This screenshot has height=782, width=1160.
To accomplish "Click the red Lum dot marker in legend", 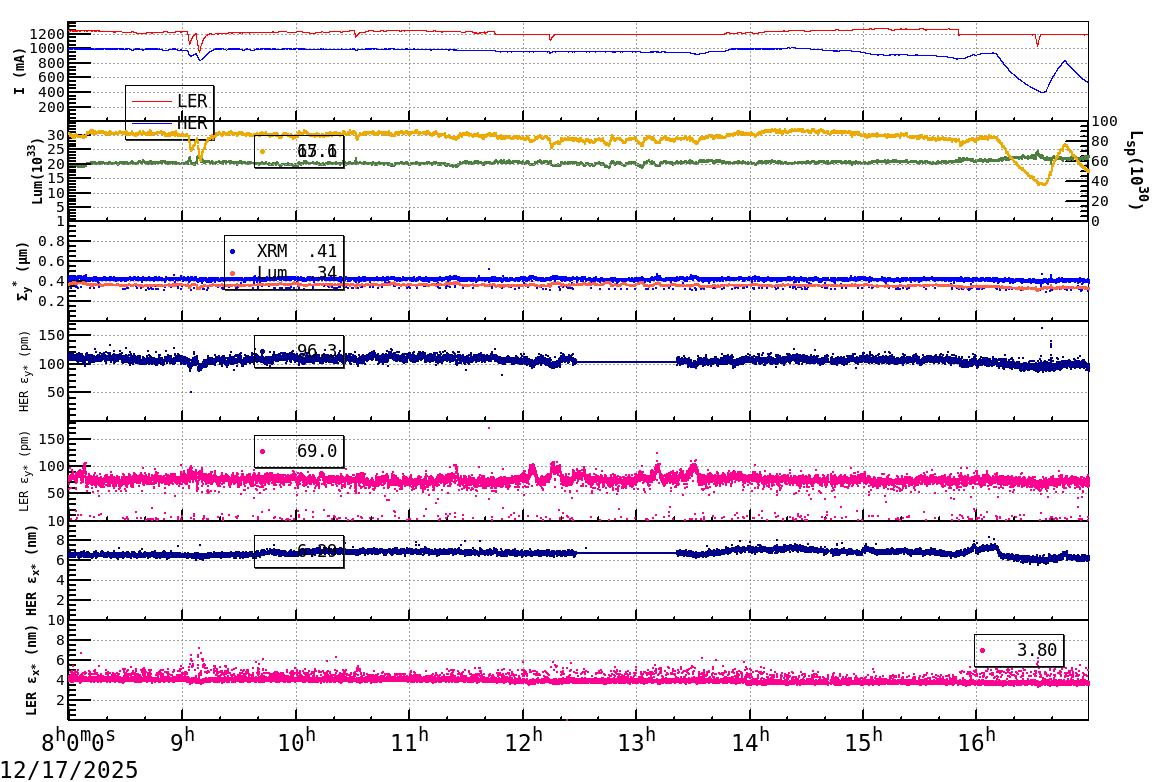I will 232,274.
